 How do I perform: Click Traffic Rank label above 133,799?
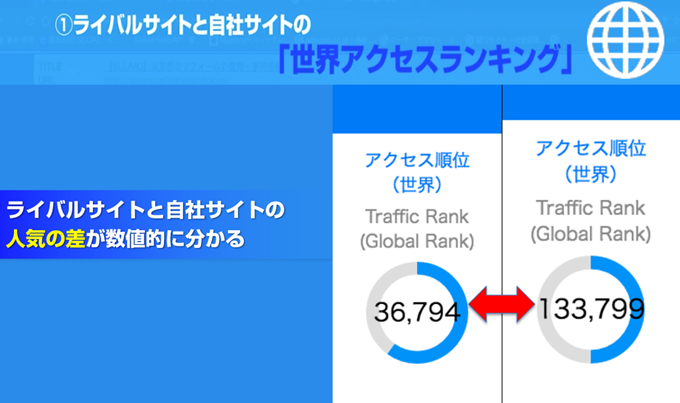[591, 208]
